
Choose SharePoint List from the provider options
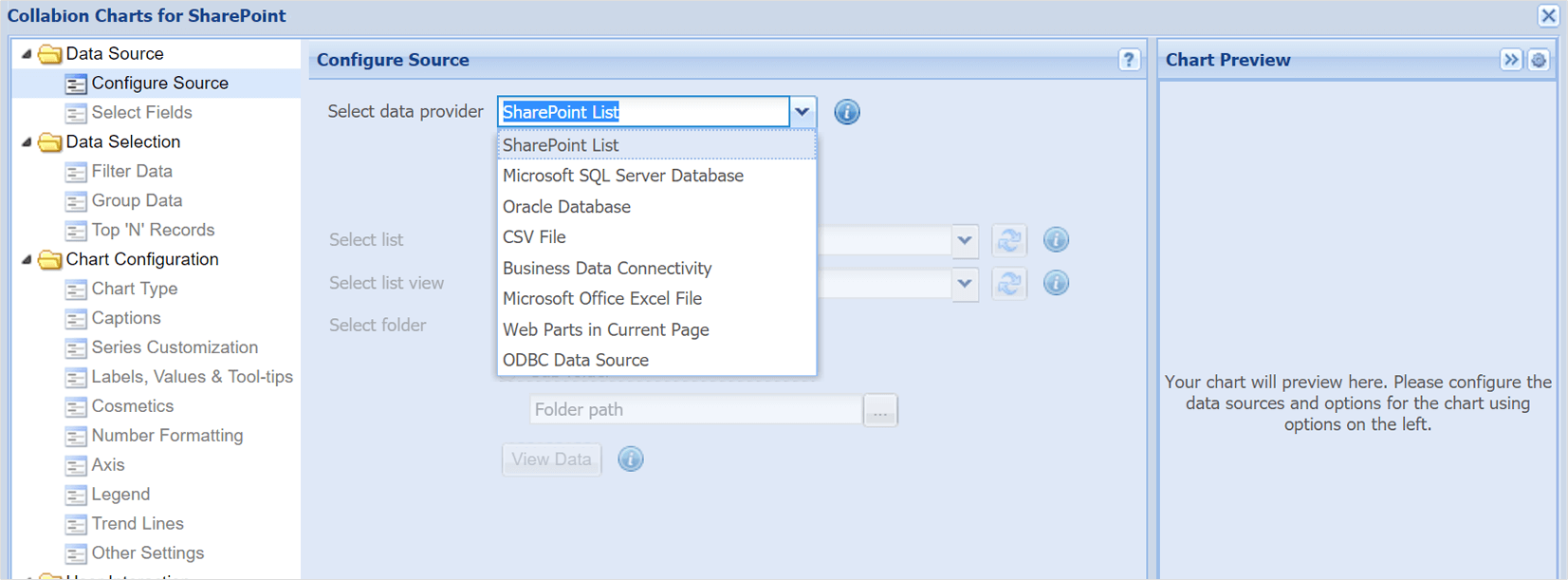click(656, 145)
